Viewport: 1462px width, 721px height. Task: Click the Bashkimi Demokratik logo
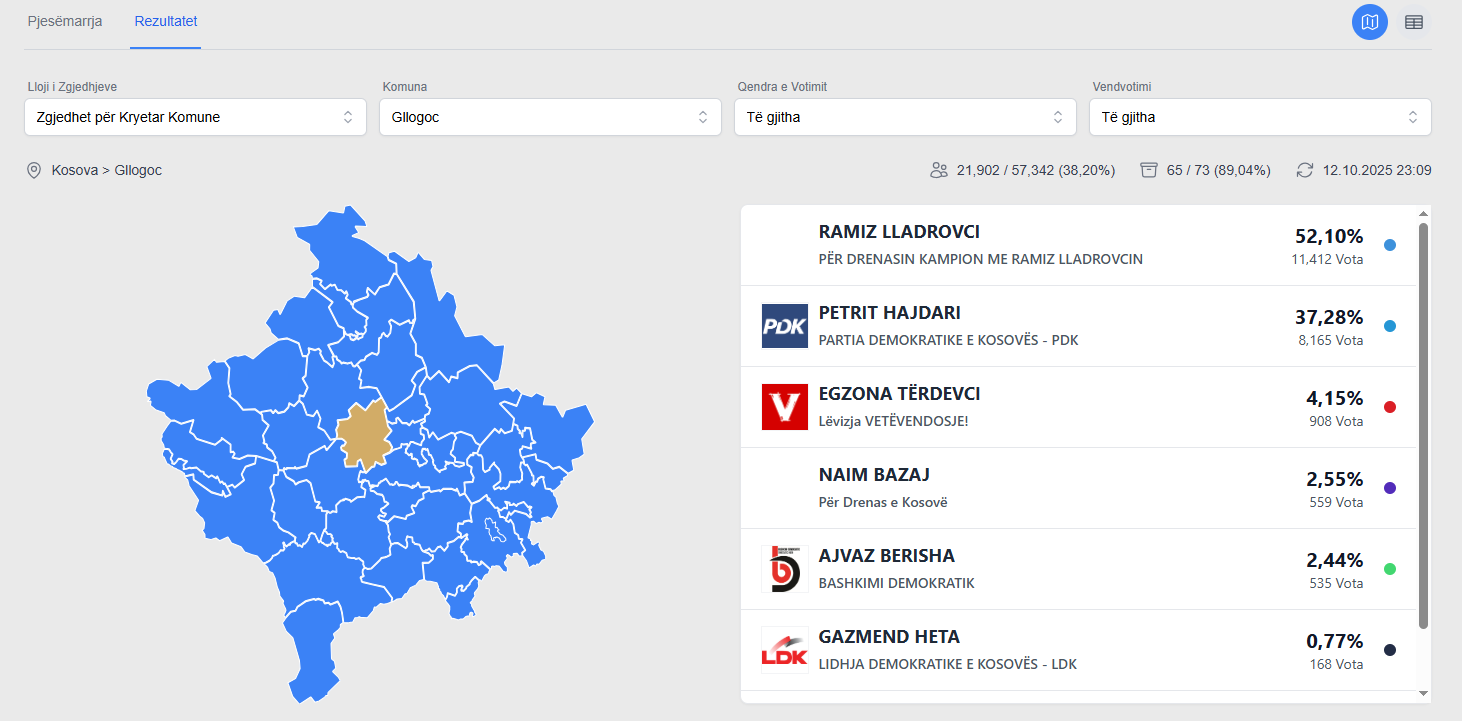pos(785,569)
